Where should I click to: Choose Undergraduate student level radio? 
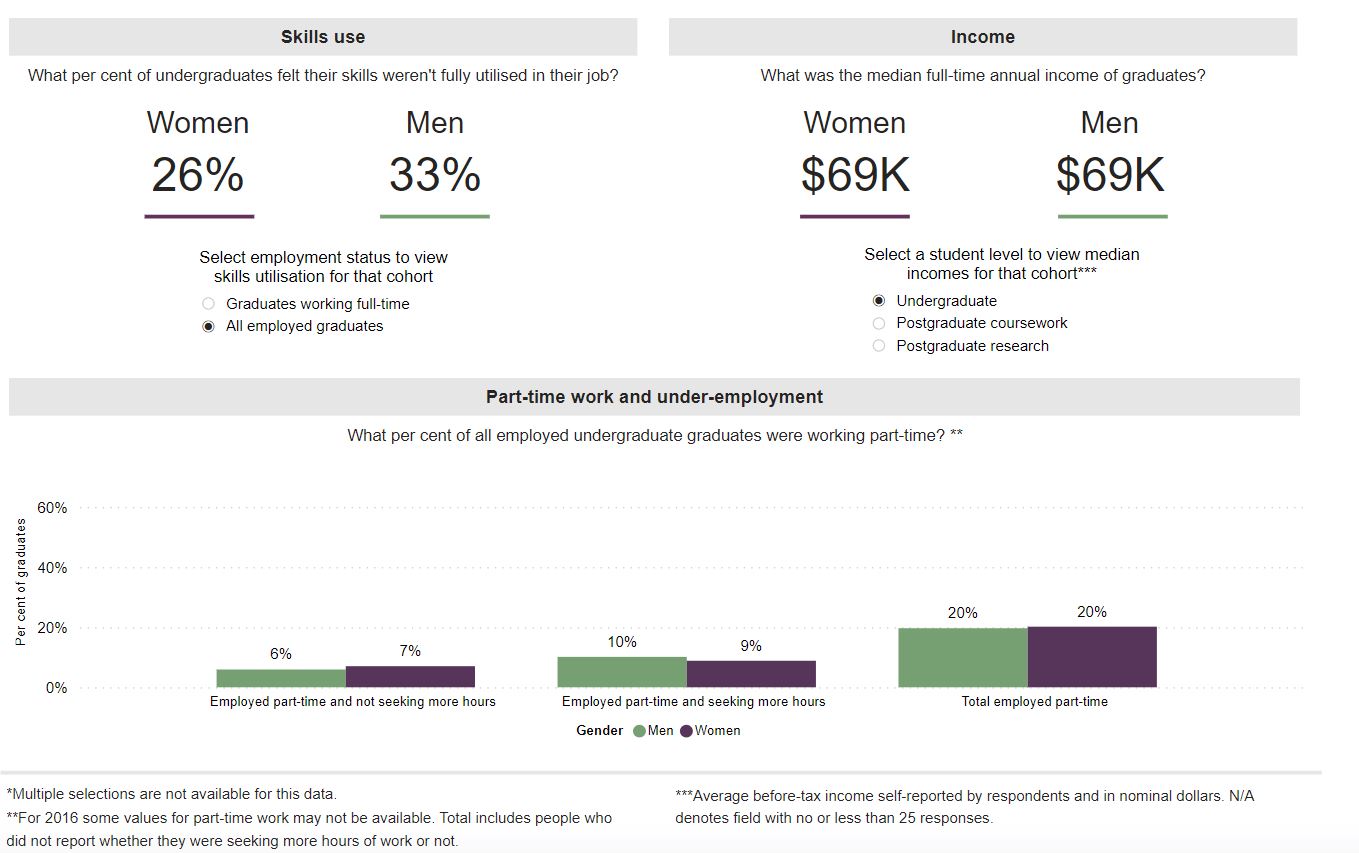pyautogui.click(x=879, y=301)
